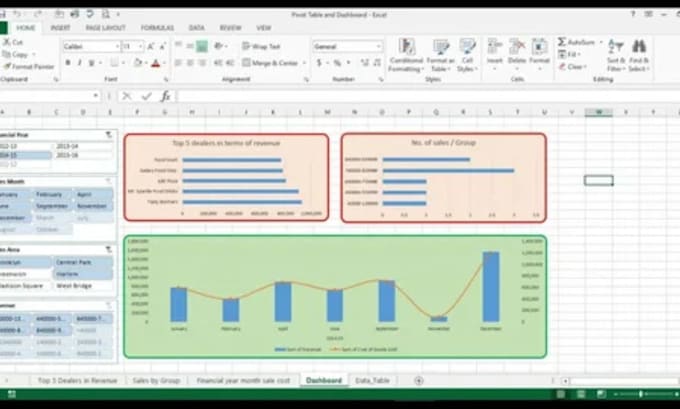Image resolution: width=680 pixels, height=409 pixels.
Task: Click the Insert cells button
Action: coord(494,54)
